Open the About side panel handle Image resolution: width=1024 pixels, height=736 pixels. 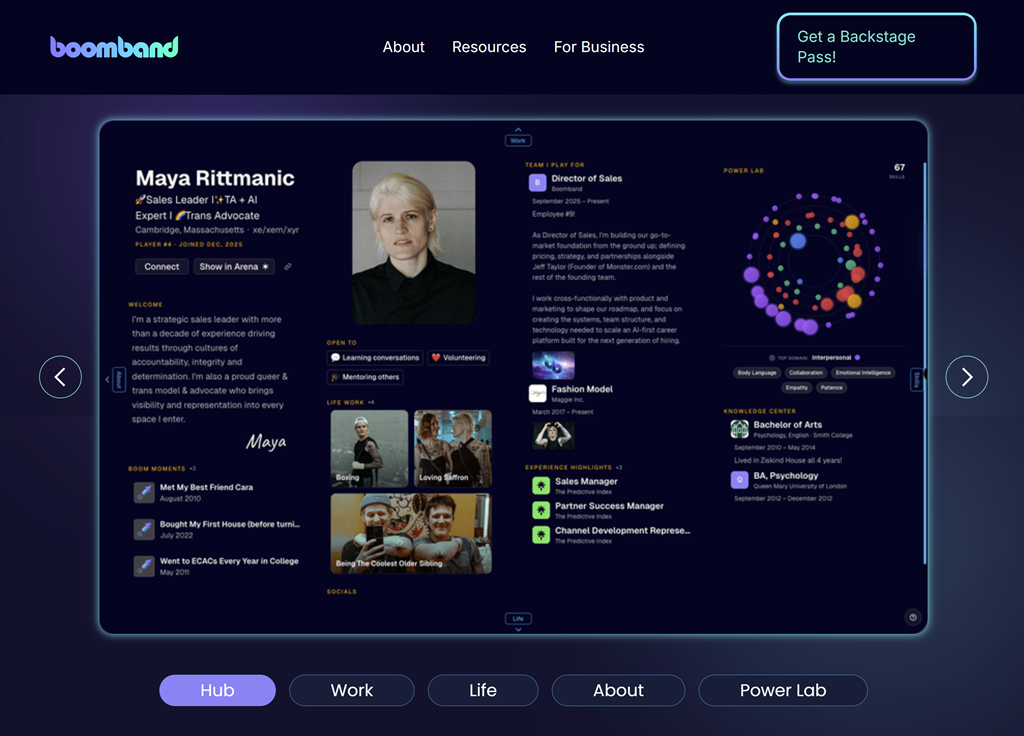118,379
